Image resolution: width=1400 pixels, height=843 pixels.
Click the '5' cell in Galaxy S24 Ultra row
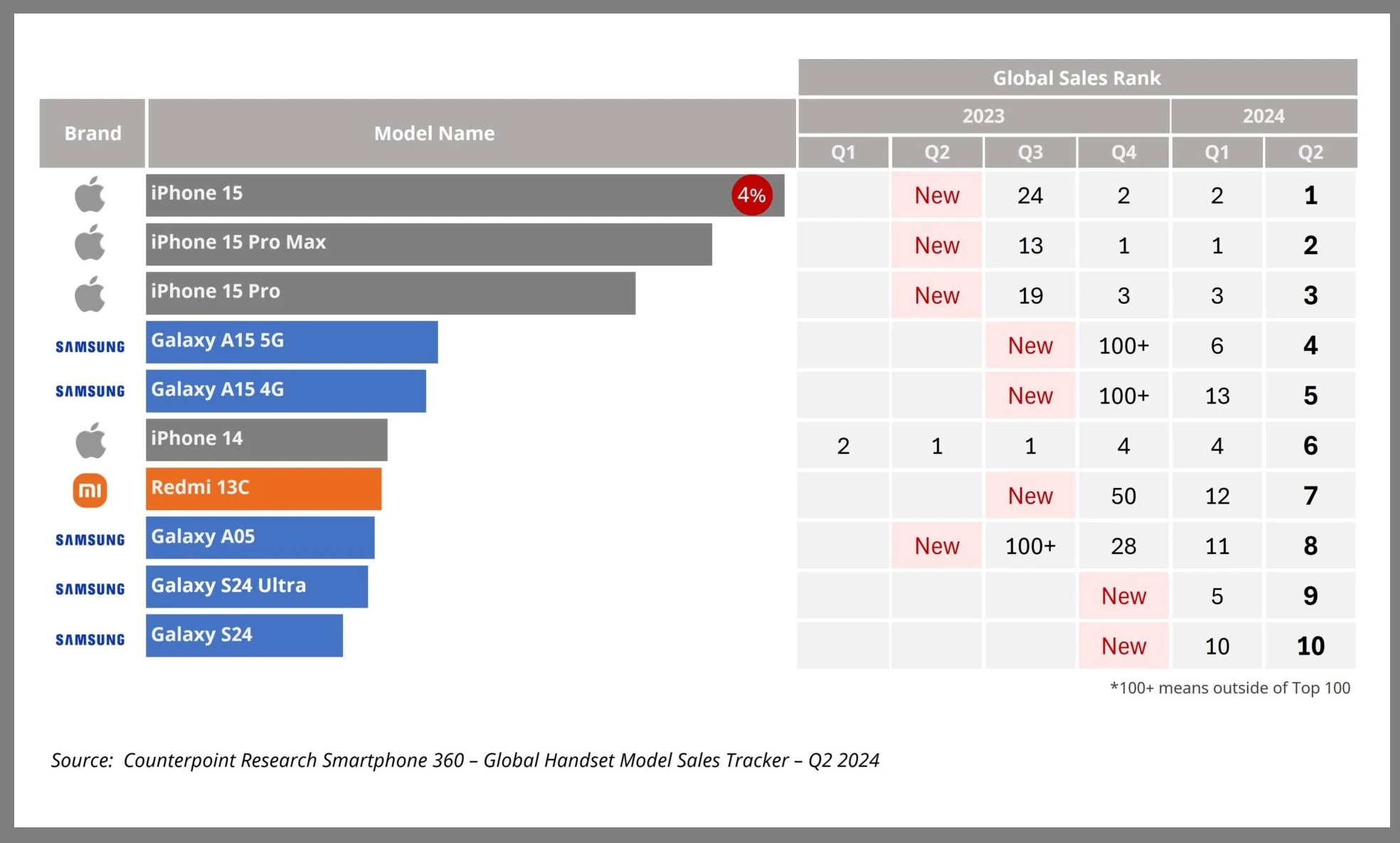tap(1217, 595)
